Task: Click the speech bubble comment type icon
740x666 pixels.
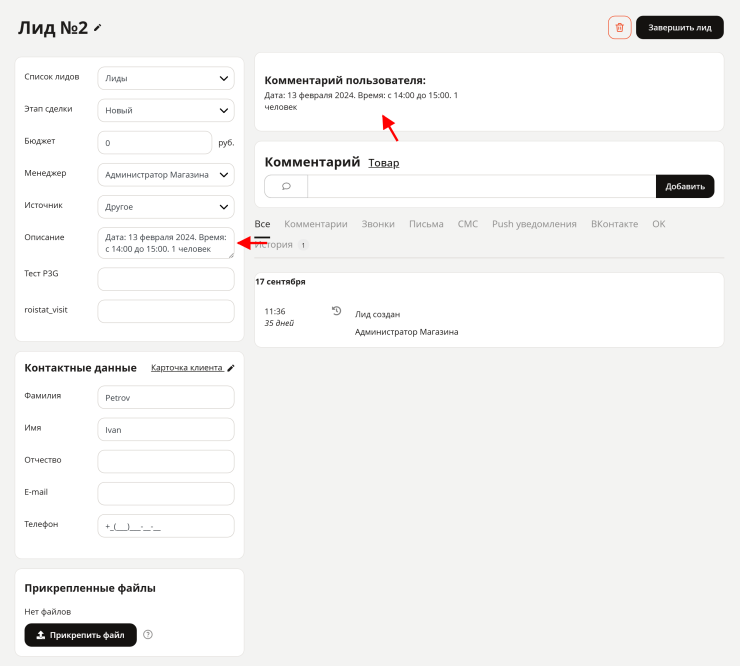Action: click(286, 186)
